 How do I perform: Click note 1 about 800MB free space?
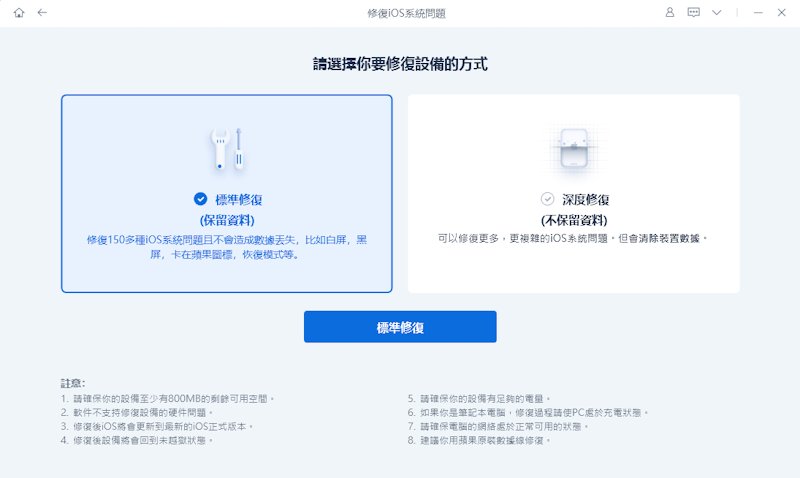click(166, 398)
